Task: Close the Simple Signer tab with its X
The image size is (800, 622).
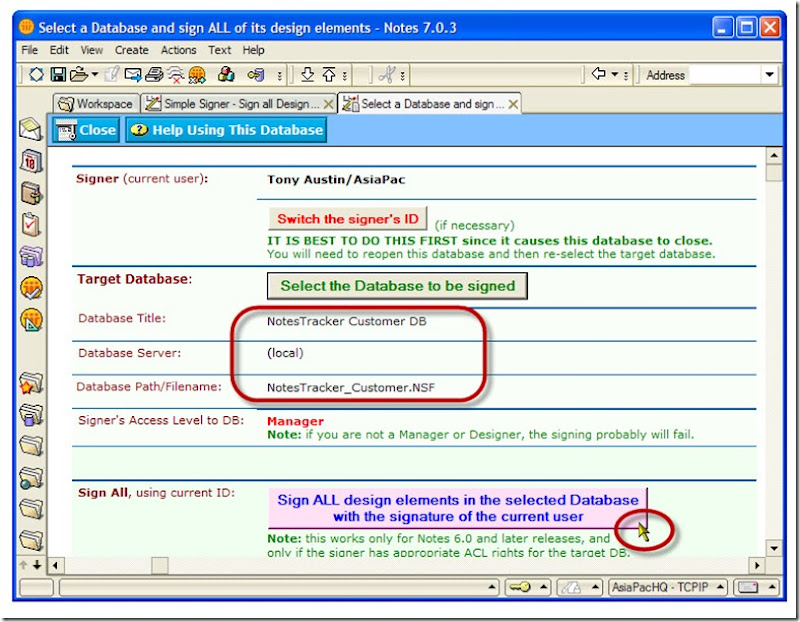Action: (329, 104)
